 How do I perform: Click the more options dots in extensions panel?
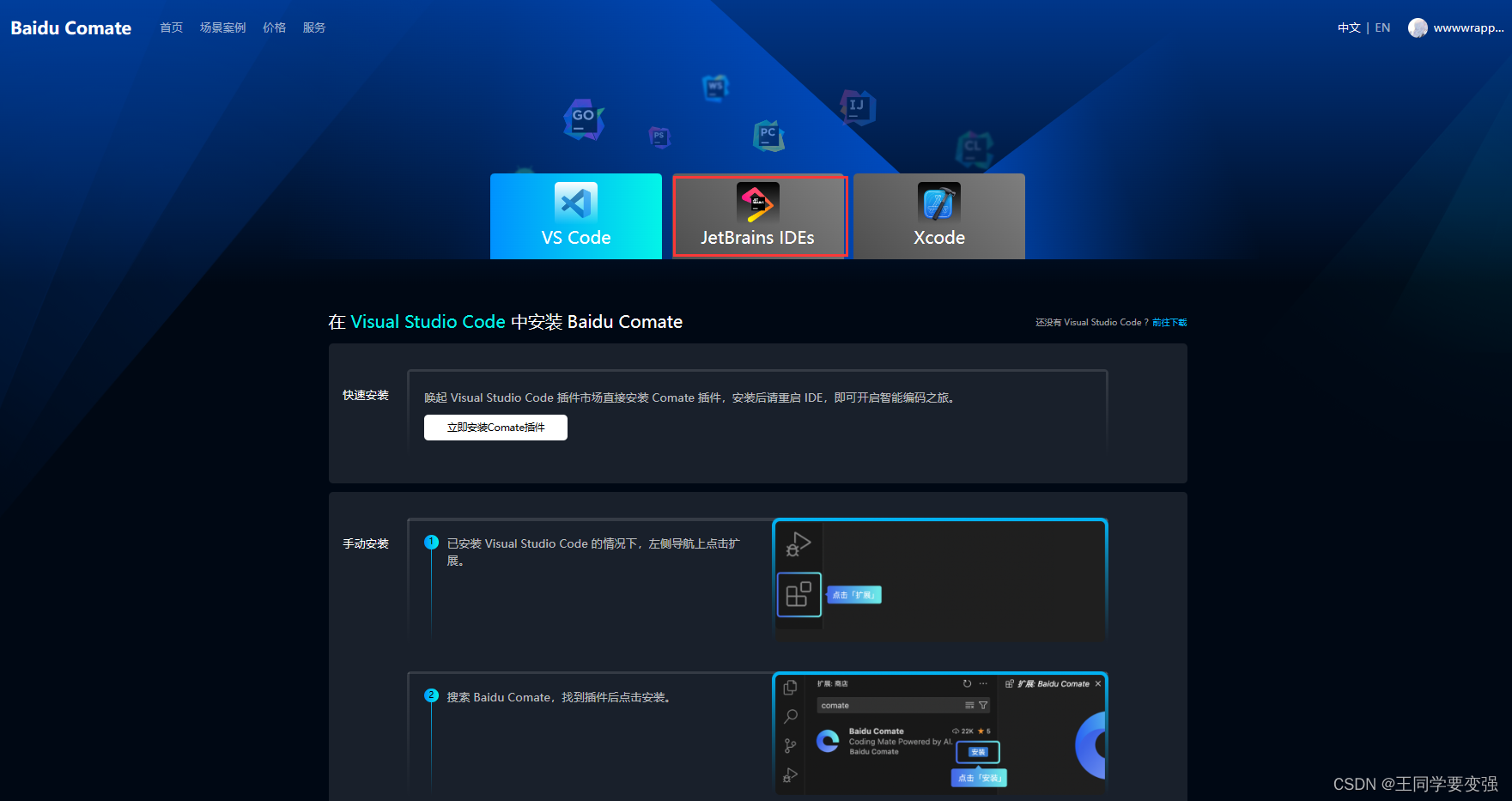983,684
